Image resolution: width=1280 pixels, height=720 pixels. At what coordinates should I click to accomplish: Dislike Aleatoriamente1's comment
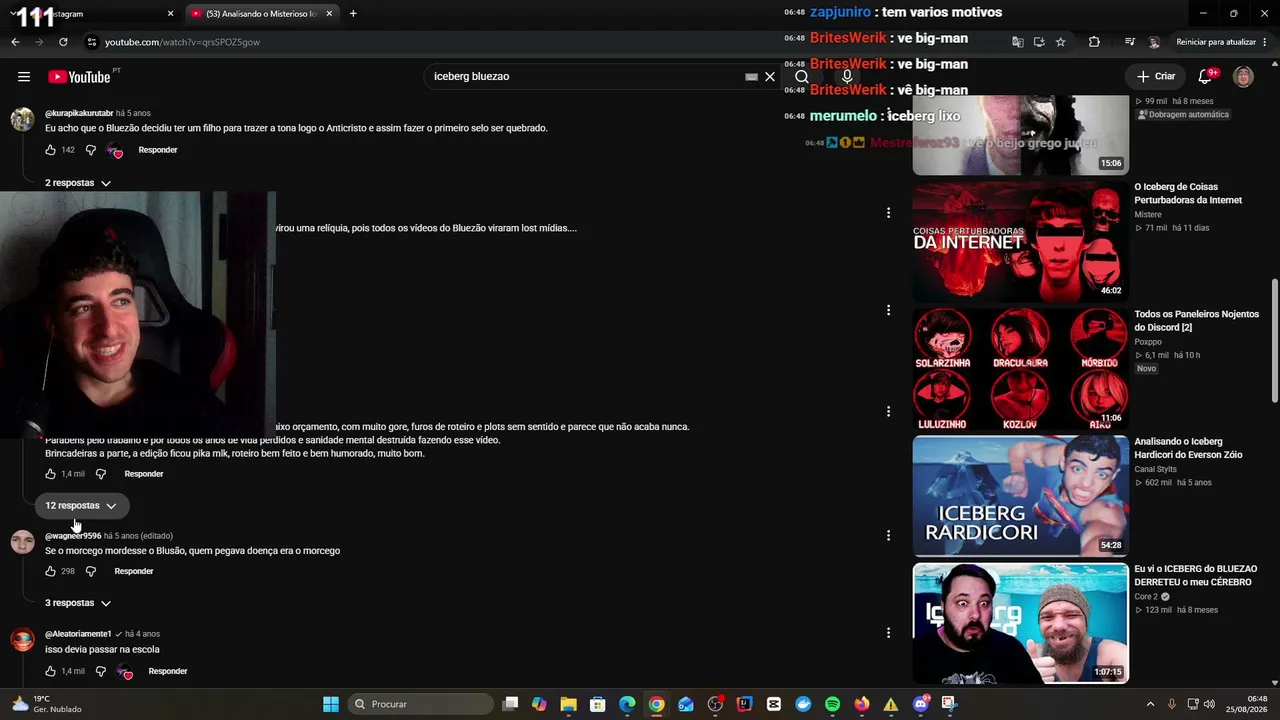[x=100, y=671]
